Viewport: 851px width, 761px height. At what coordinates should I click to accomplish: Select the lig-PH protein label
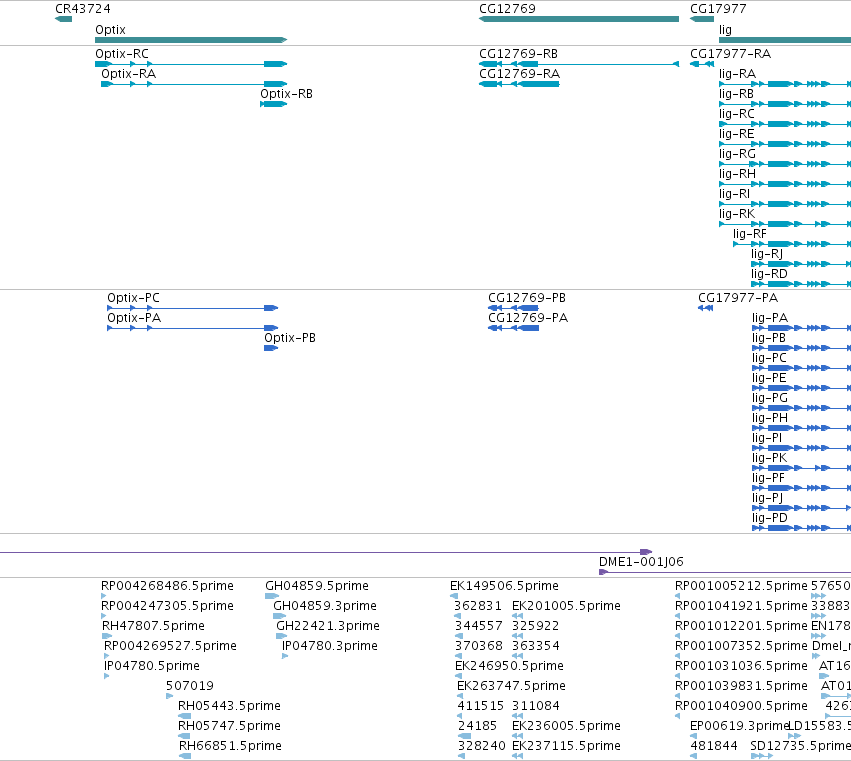[770, 418]
